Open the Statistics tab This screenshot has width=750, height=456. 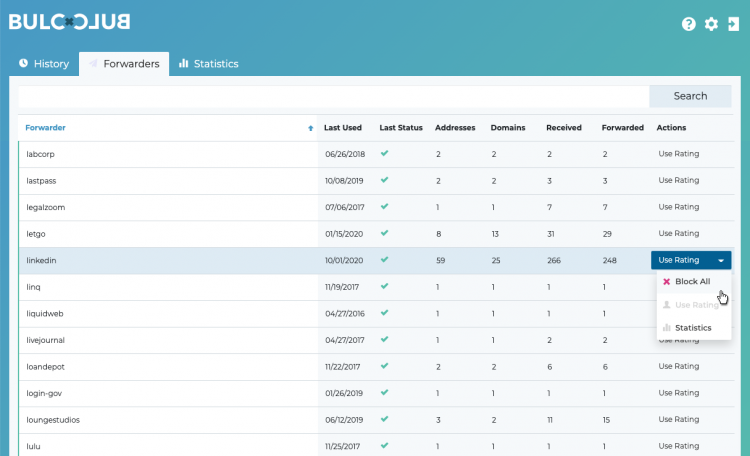pyautogui.click(x=209, y=64)
